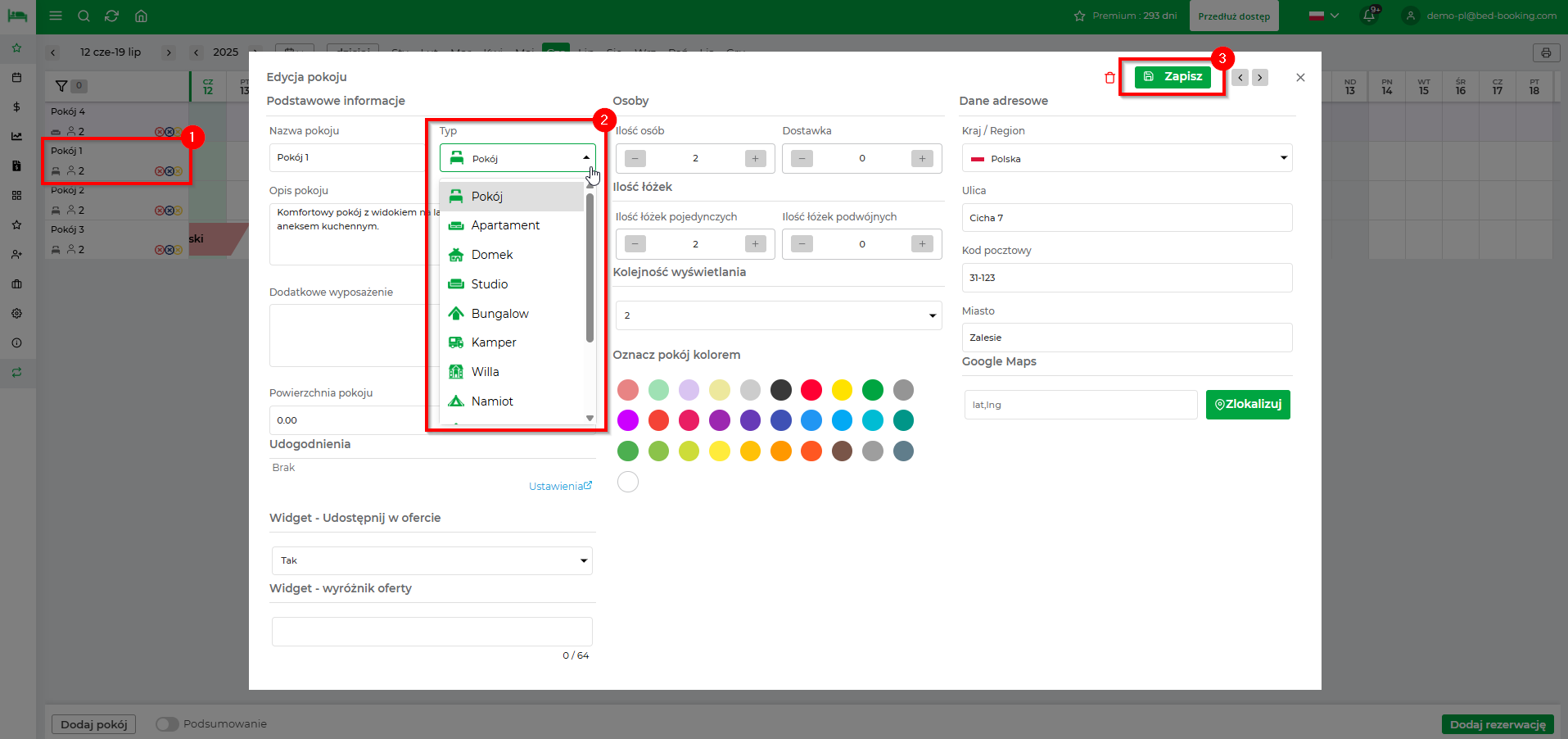Pick the magenta color swatch

click(628, 420)
